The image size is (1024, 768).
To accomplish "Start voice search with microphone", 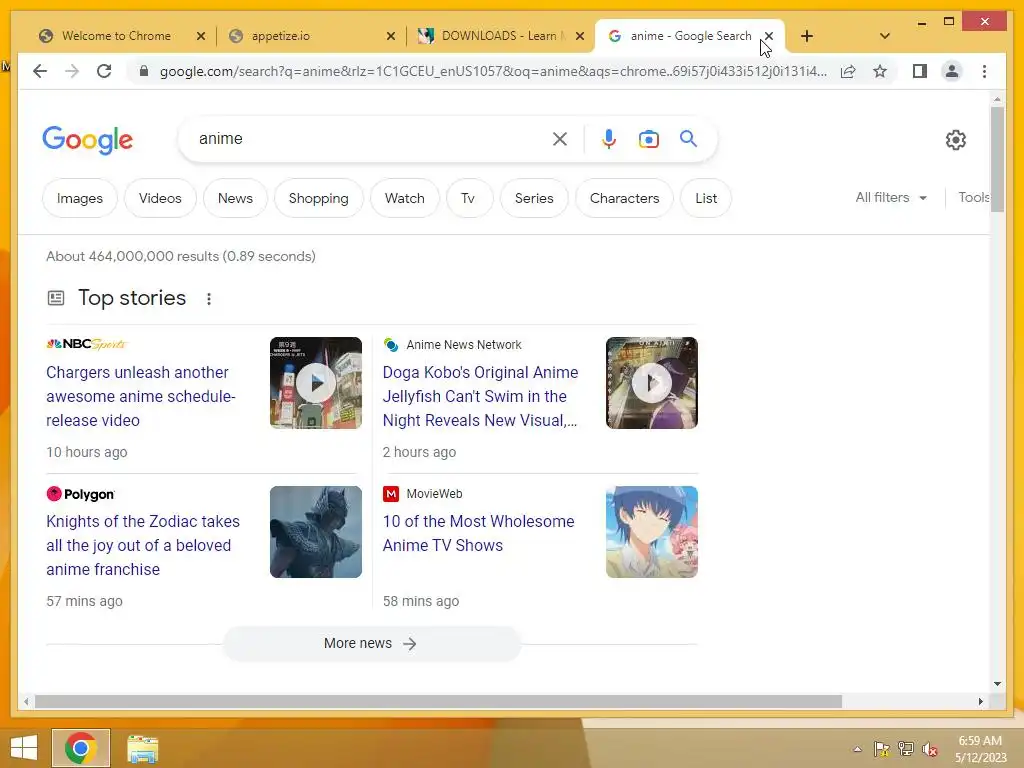I will click(x=609, y=139).
